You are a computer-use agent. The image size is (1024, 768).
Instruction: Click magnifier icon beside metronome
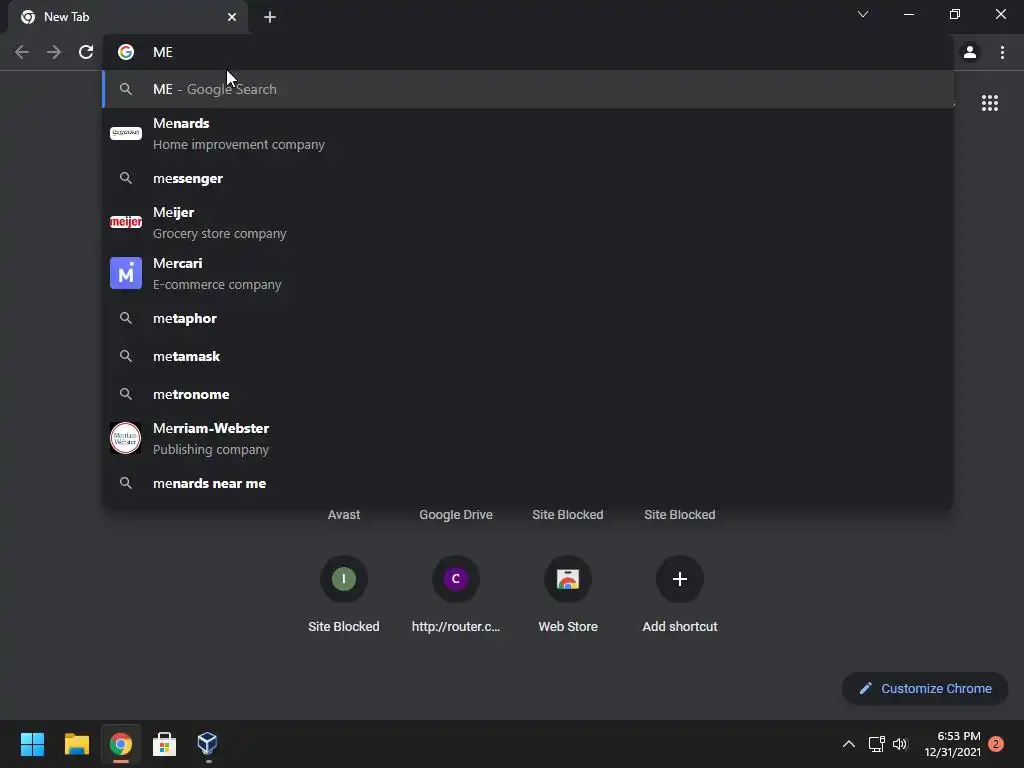(x=126, y=394)
